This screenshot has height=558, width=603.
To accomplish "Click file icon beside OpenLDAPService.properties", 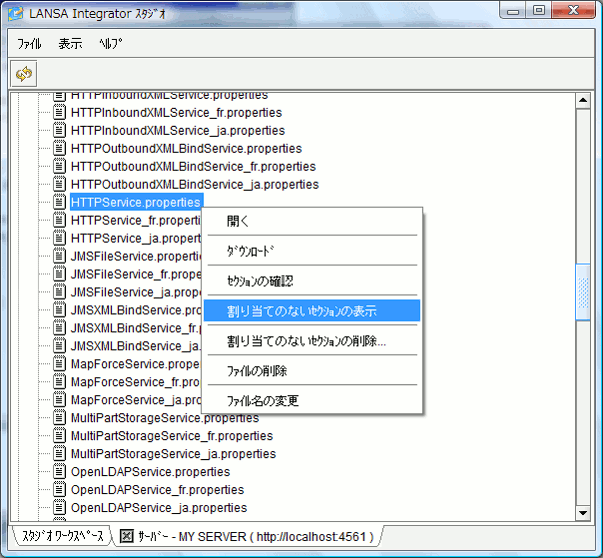I will tap(59, 471).
